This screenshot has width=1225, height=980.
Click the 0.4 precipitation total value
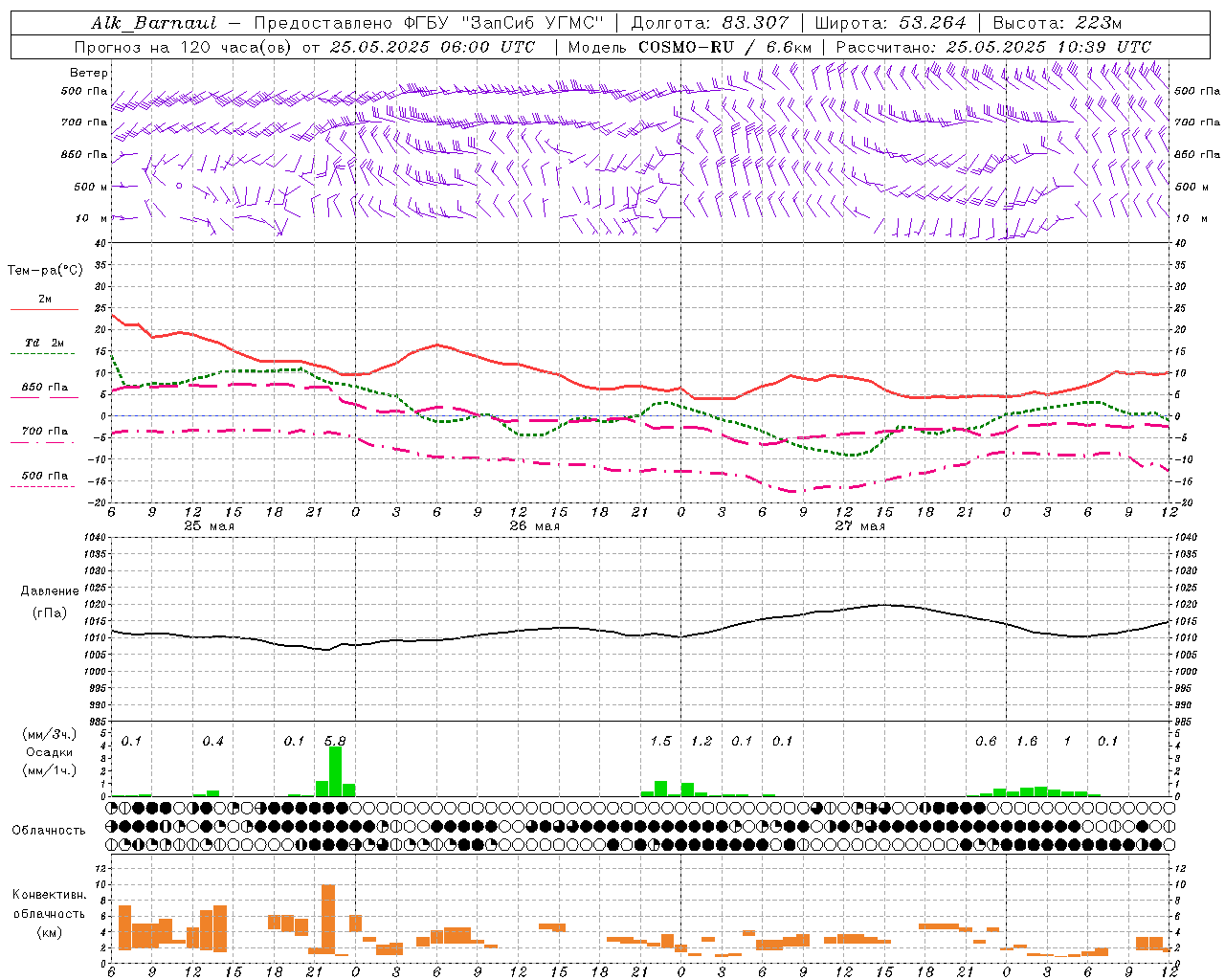212,741
